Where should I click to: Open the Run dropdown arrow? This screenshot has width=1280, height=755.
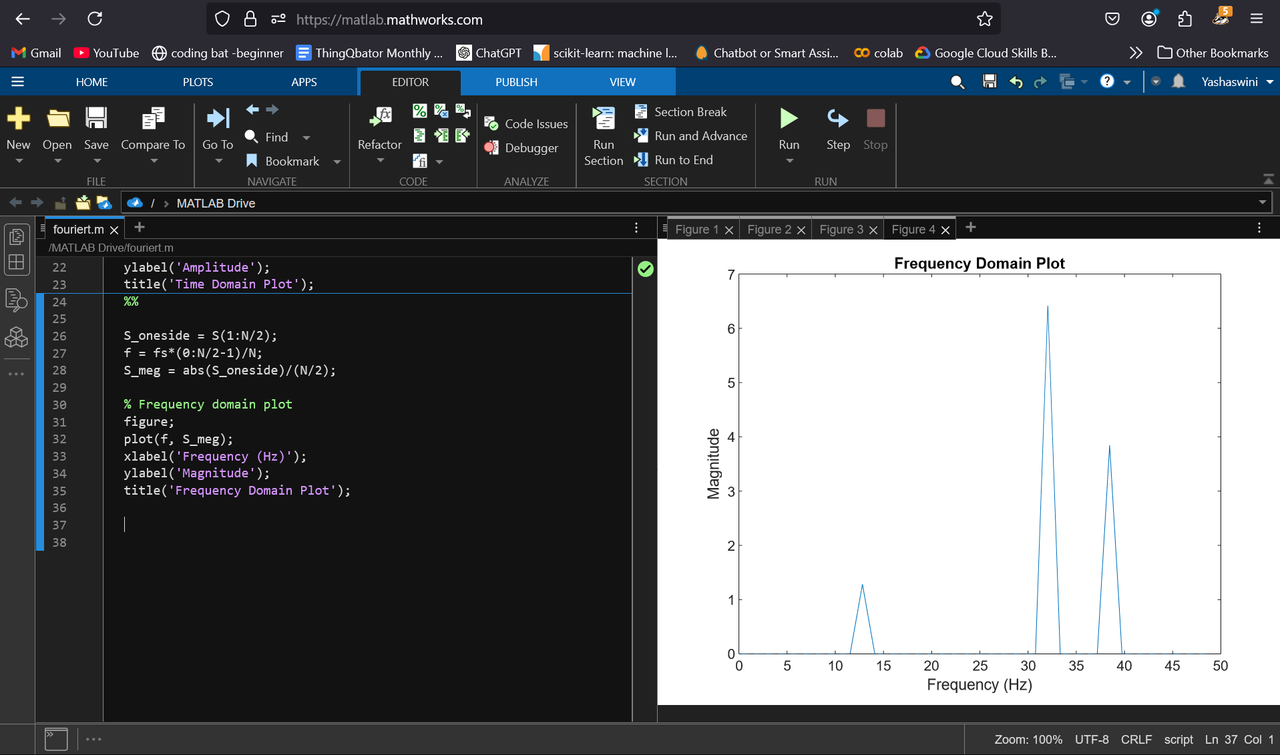789,161
